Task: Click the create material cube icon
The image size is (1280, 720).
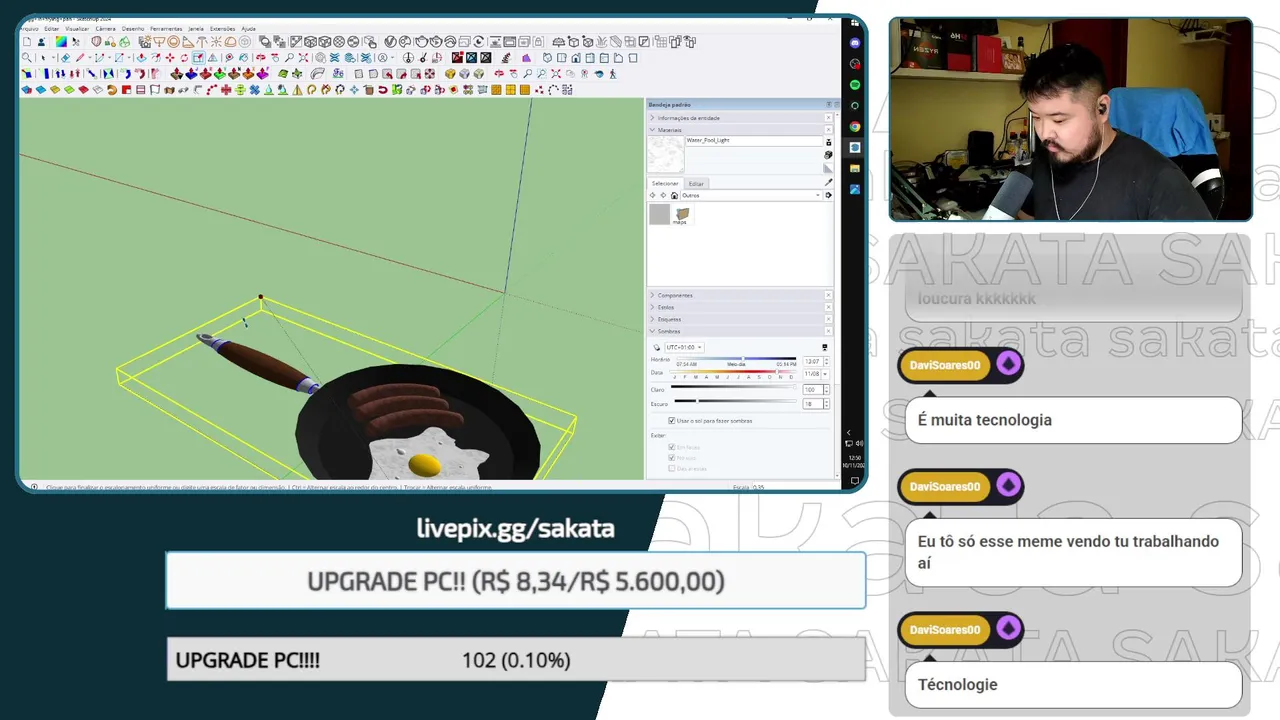Action: coord(829,155)
